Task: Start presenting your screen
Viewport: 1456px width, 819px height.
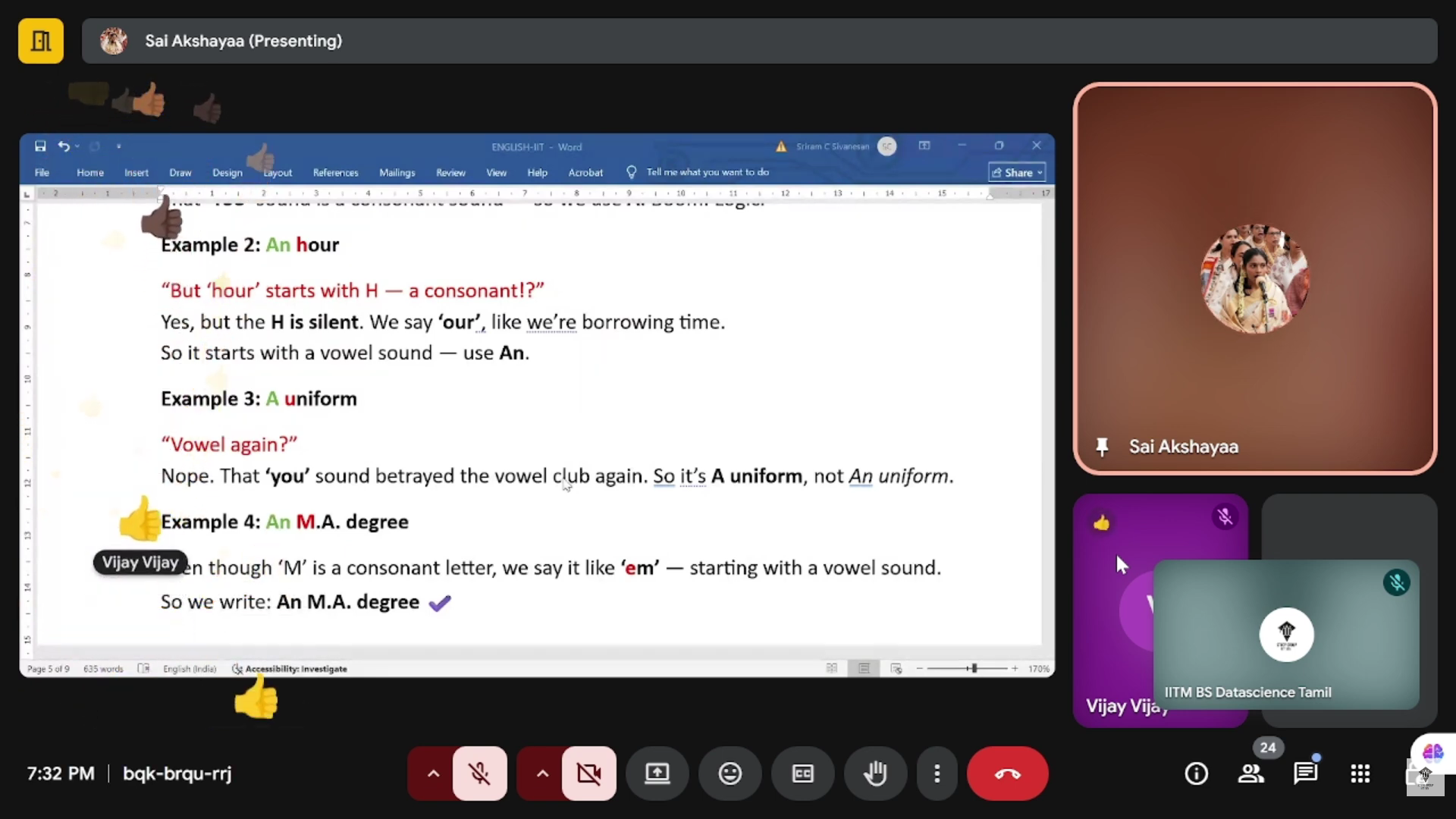Action: (657, 773)
